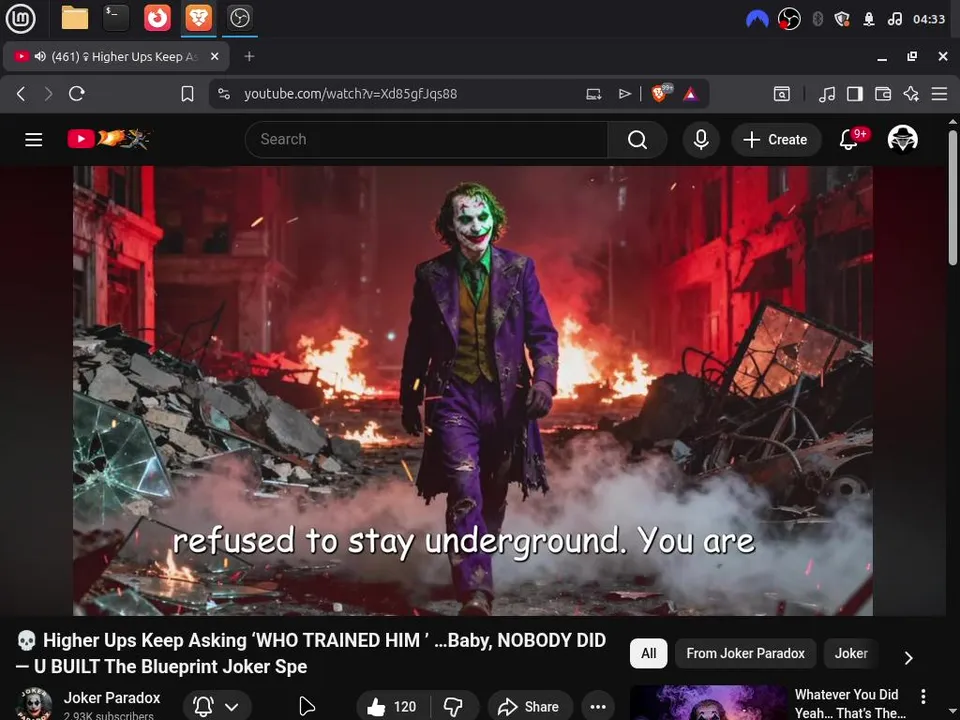Open Bluetooth tray icon

coord(817,19)
